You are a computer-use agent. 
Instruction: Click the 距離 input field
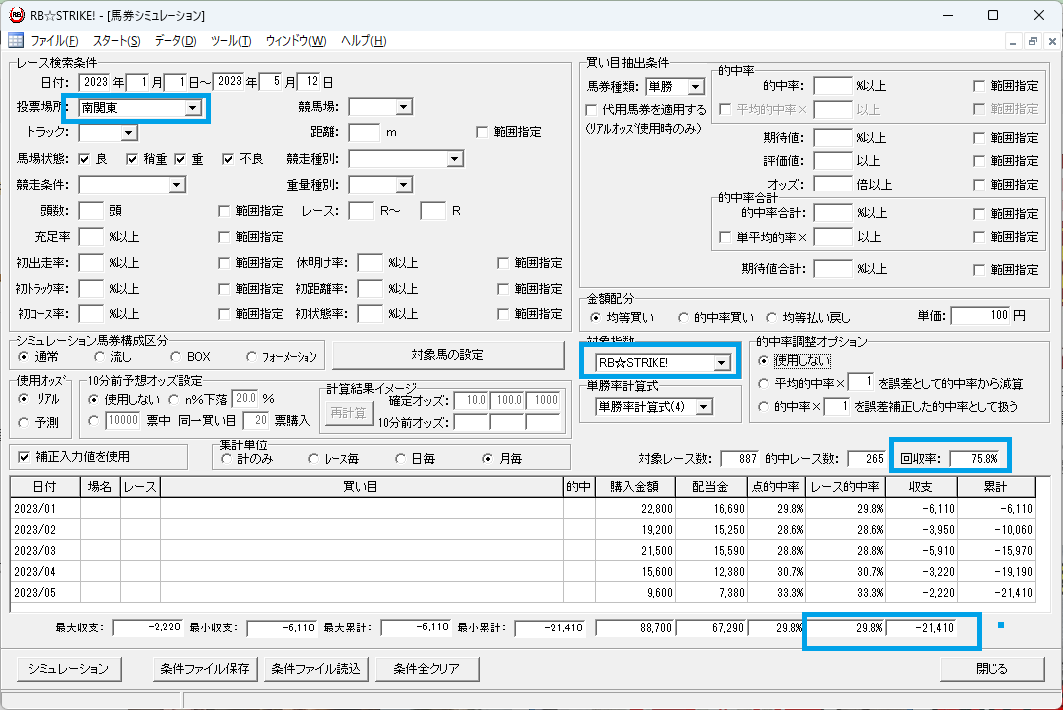tap(364, 133)
